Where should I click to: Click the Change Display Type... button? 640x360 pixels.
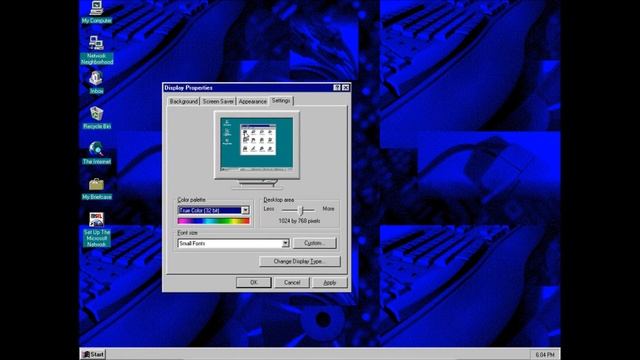[300, 261]
